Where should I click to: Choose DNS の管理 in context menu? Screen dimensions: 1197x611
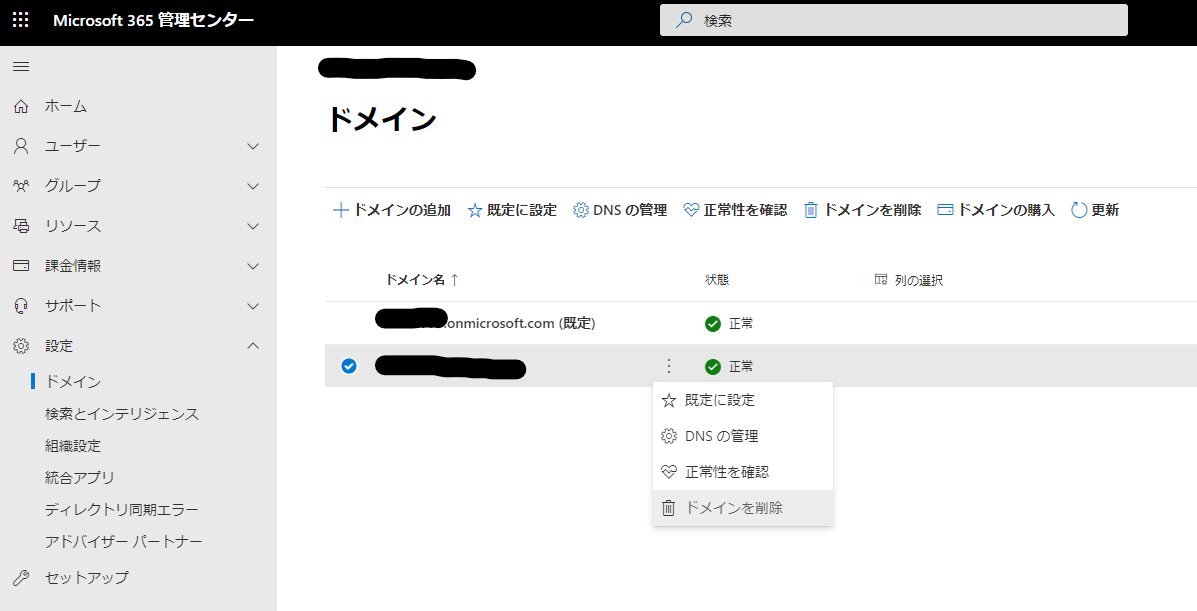743,436
